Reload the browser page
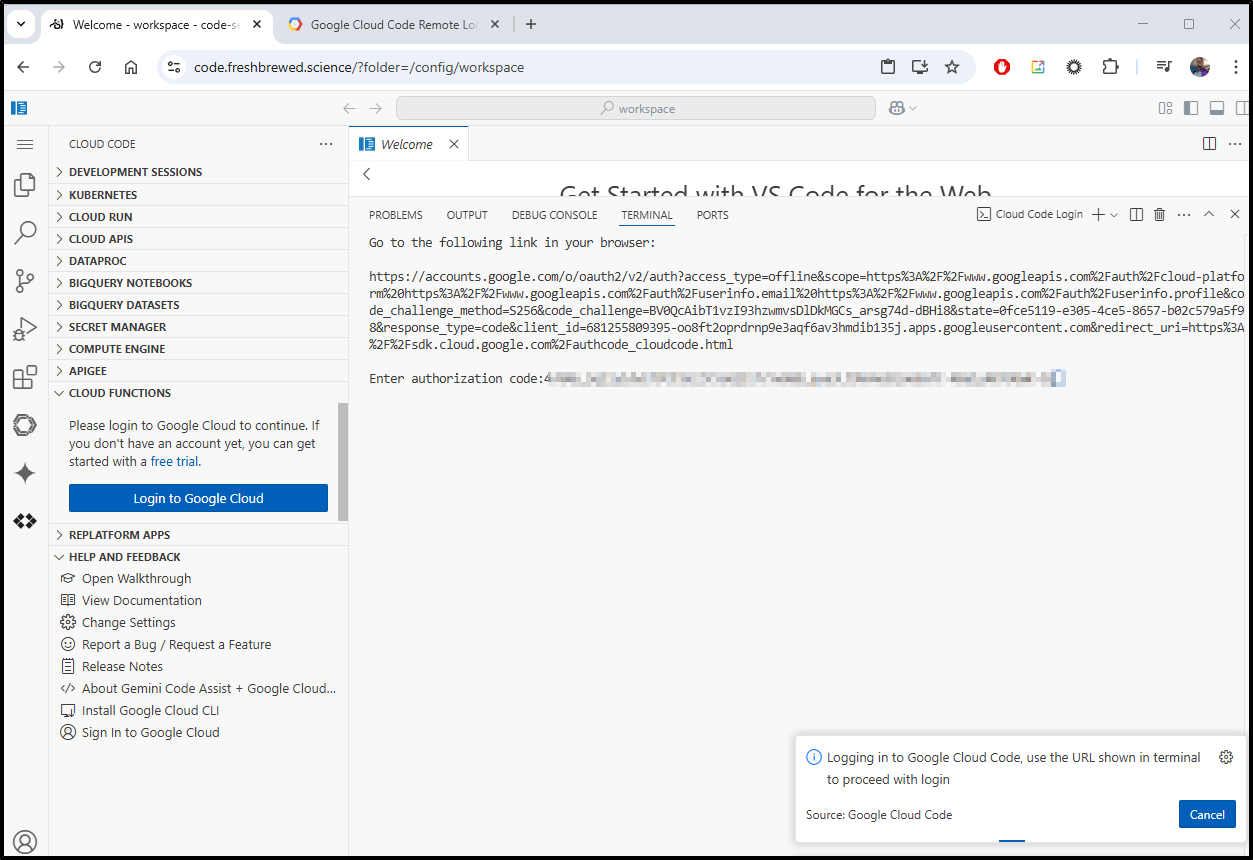This screenshot has width=1253, height=860. (x=95, y=67)
